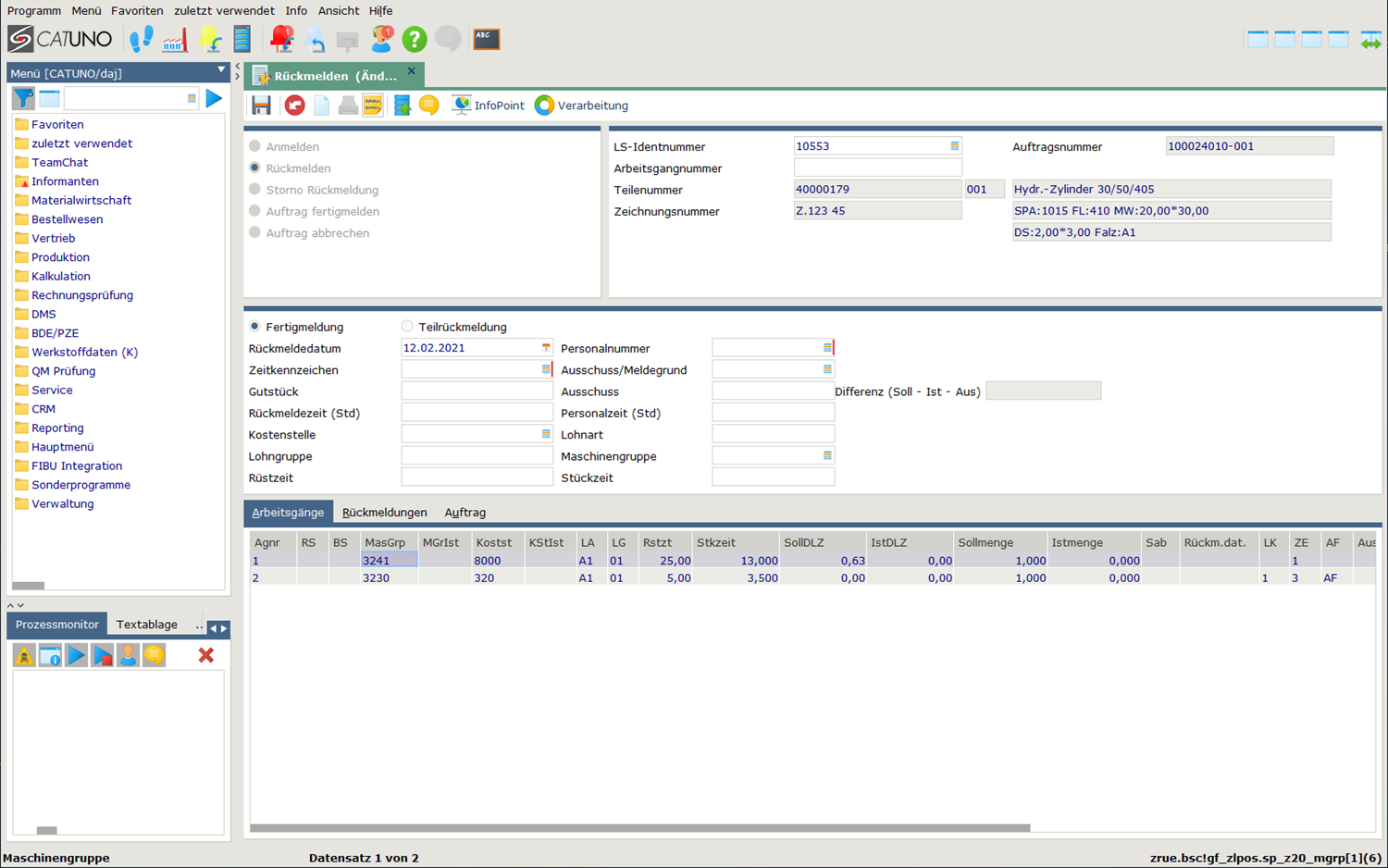Click the red X in Prozessmonitor

click(205, 655)
